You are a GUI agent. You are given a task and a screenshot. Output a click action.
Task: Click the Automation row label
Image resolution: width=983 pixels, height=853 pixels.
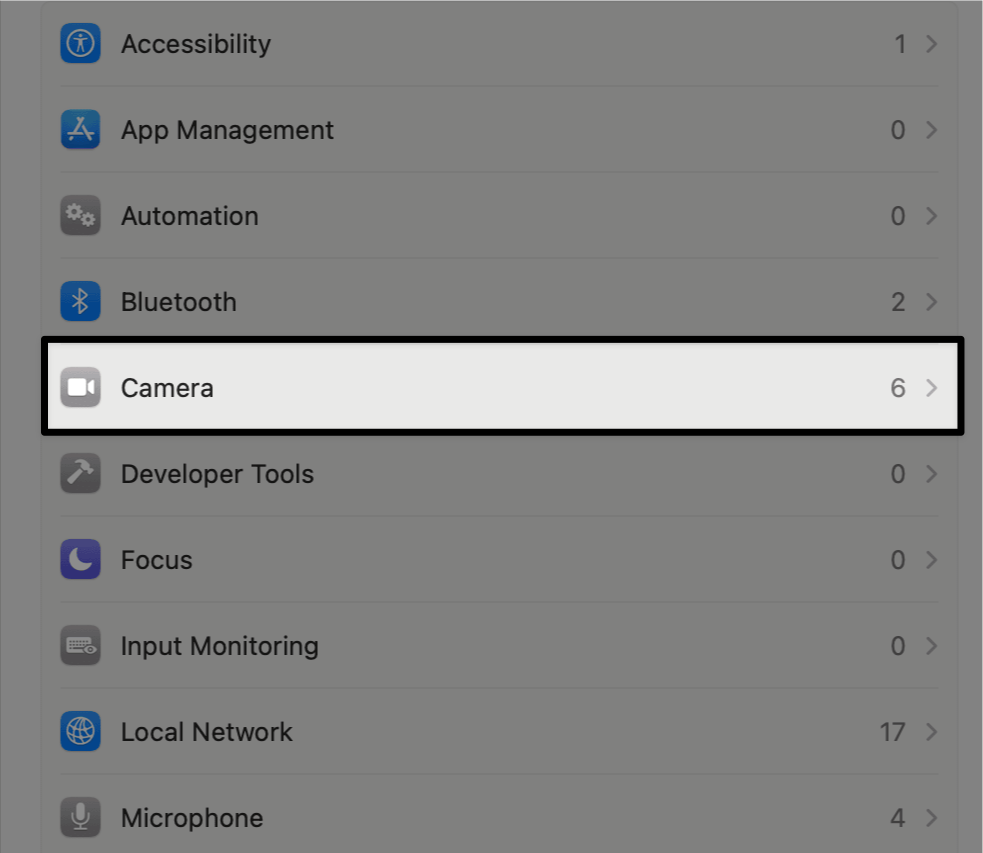(189, 215)
